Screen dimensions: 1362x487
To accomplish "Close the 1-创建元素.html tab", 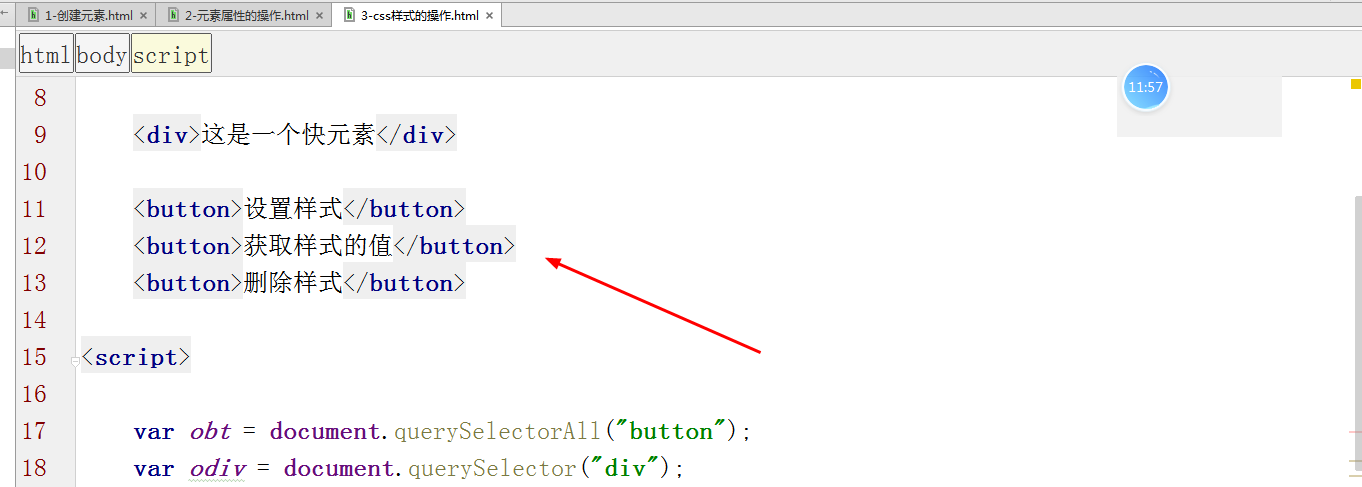I will point(144,16).
